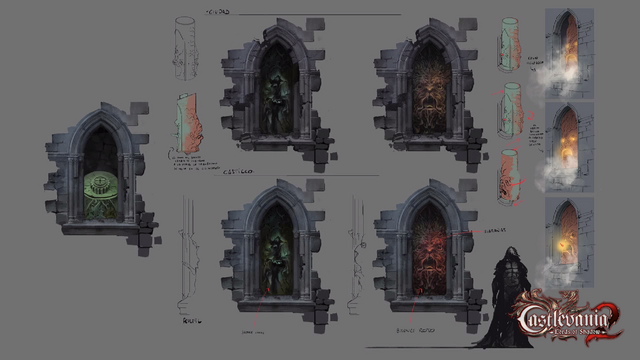Viewport: 640px width, 360px height.
Task: Open the middle glowing face render panel
Action: pyautogui.click(x=569, y=147)
